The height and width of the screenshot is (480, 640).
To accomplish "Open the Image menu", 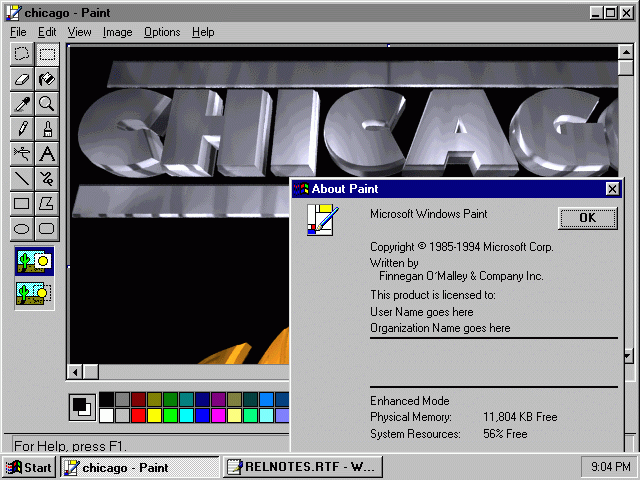I will tap(118, 32).
